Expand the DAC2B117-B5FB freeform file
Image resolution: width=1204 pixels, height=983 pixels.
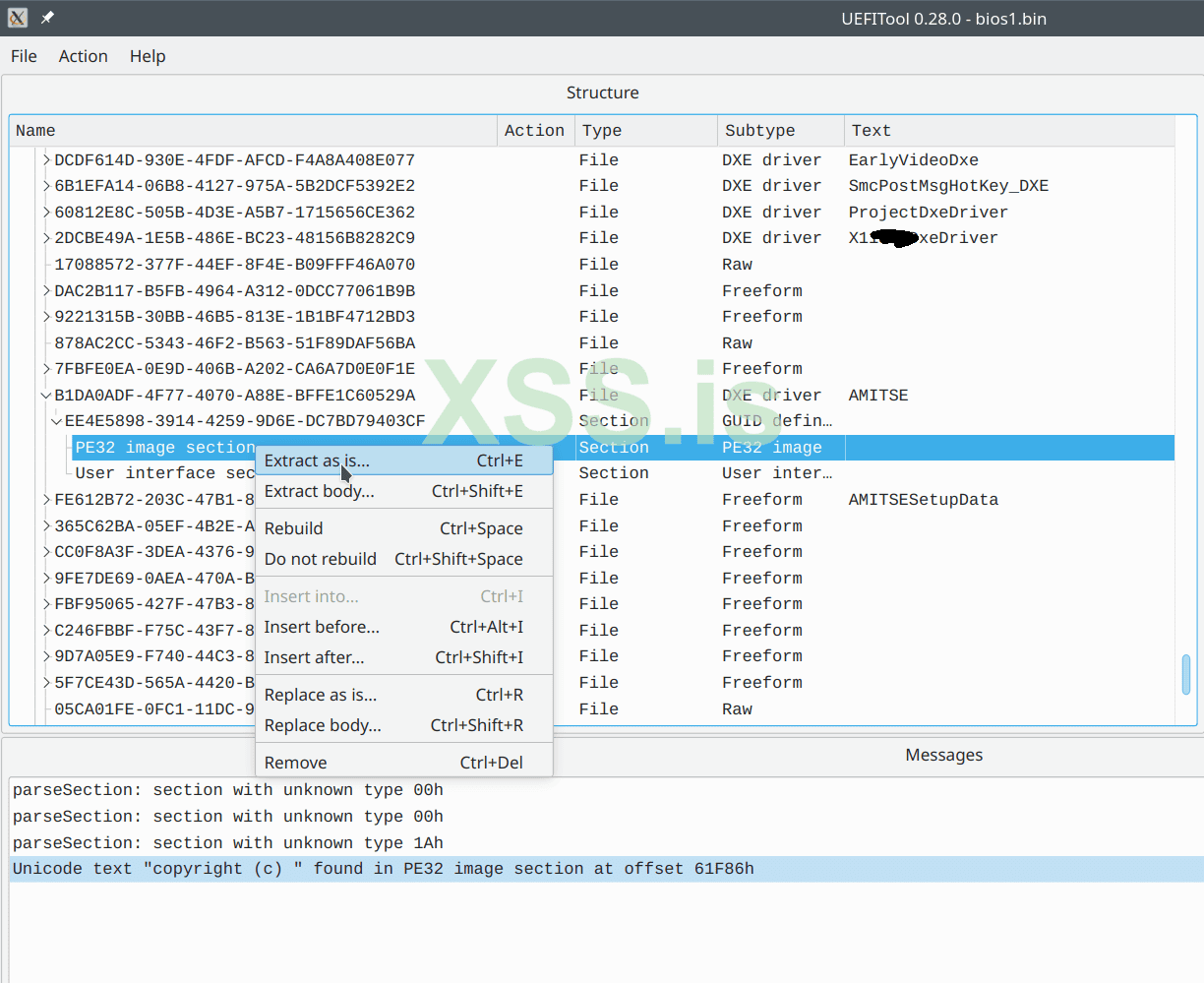pos(46,290)
